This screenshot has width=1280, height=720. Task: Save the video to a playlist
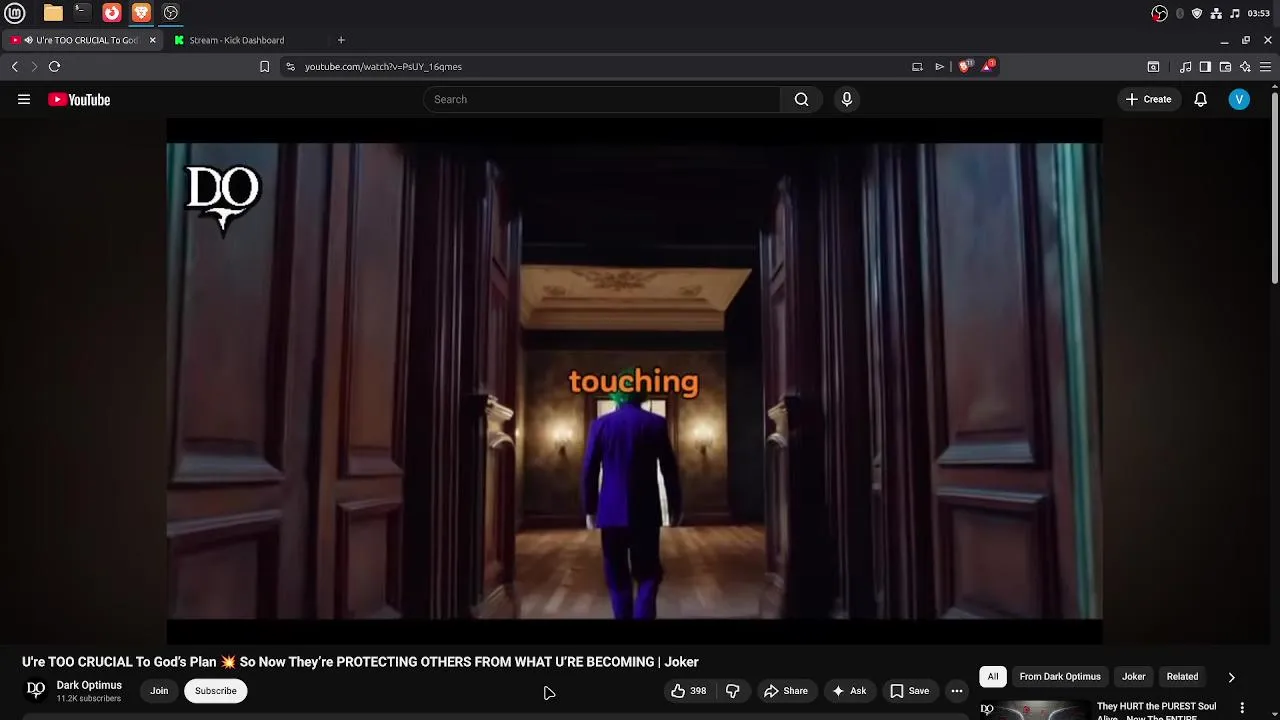pos(910,691)
